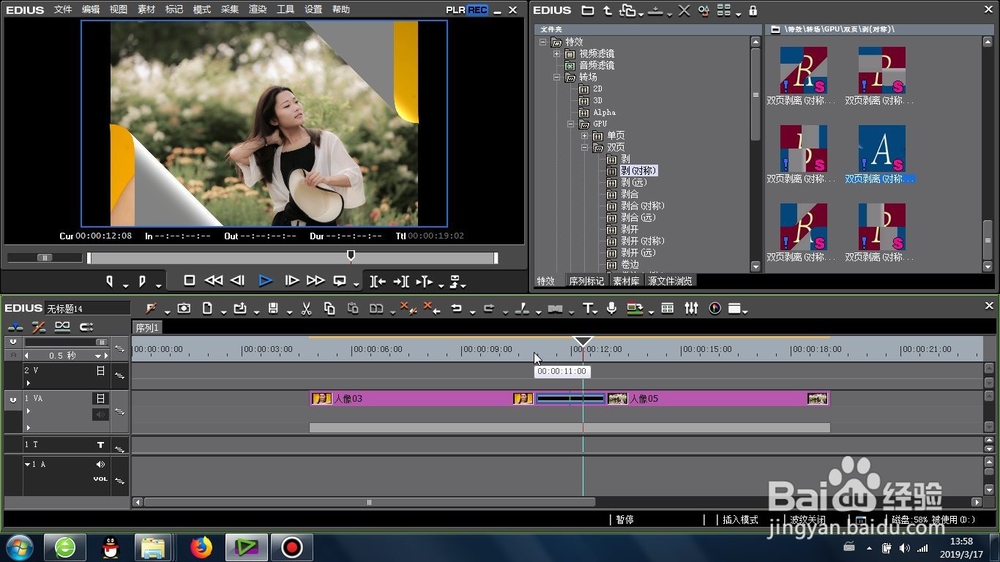This screenshot has width=1000, height=562.
Task: Click the ripple delete icon
Action: click(x=432, y=309)
